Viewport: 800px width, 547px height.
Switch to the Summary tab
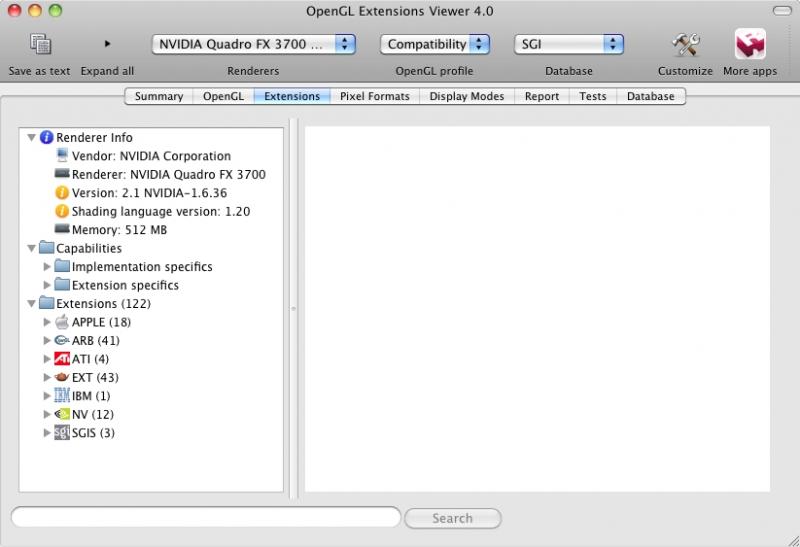[x=159, y=97]
